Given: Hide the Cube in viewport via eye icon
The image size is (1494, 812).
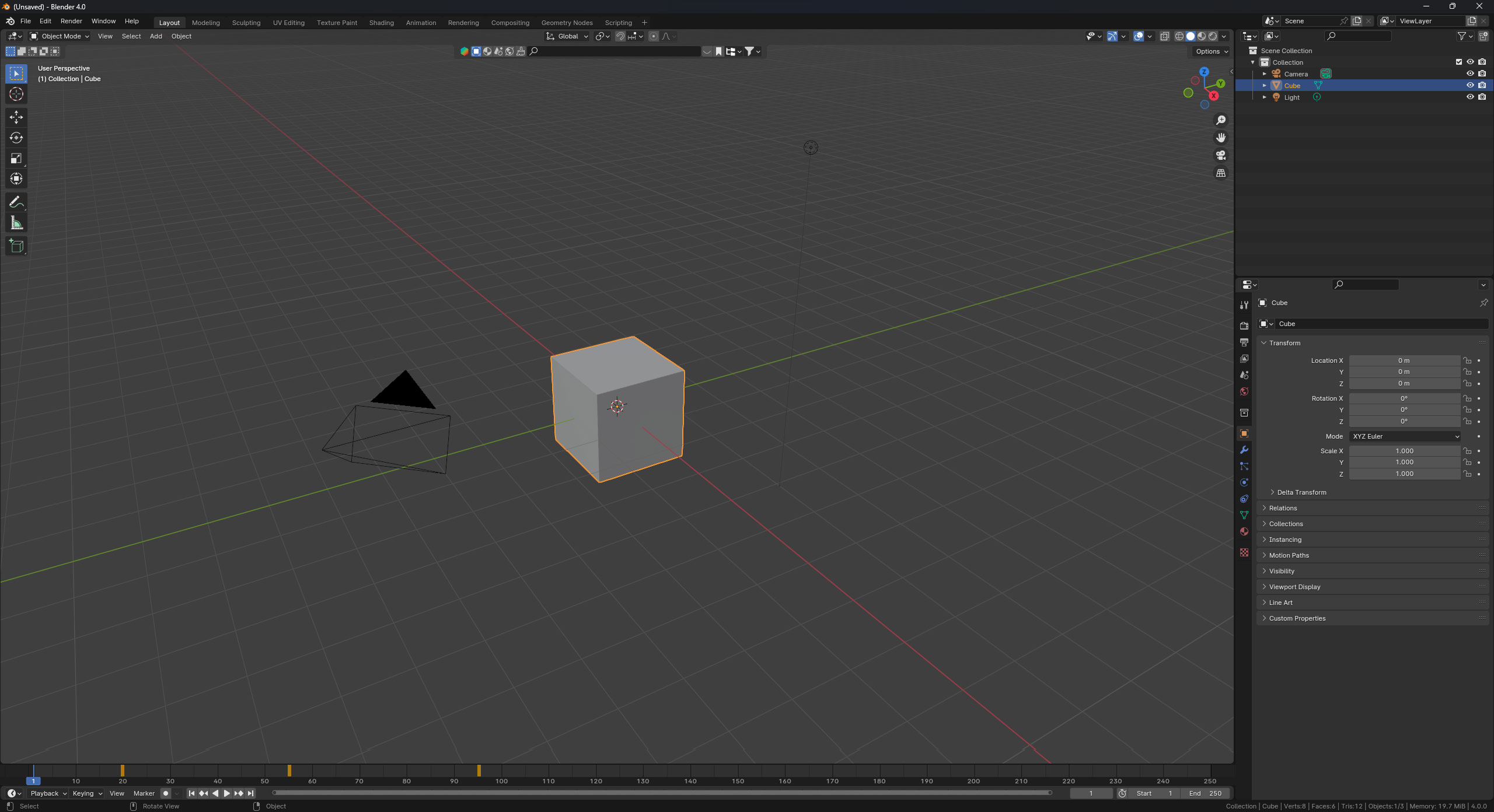Looking at the screenshot, I should (1470, 85).
